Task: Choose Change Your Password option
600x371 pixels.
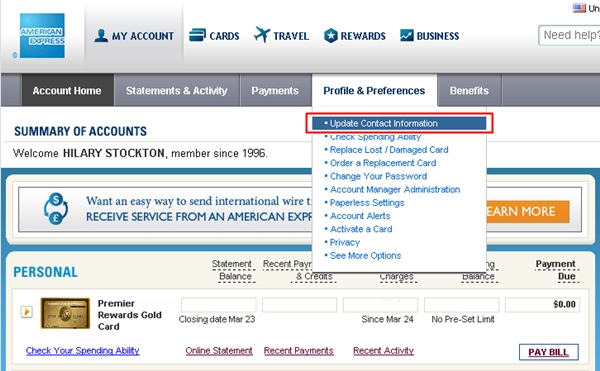Action: point(378,176)
